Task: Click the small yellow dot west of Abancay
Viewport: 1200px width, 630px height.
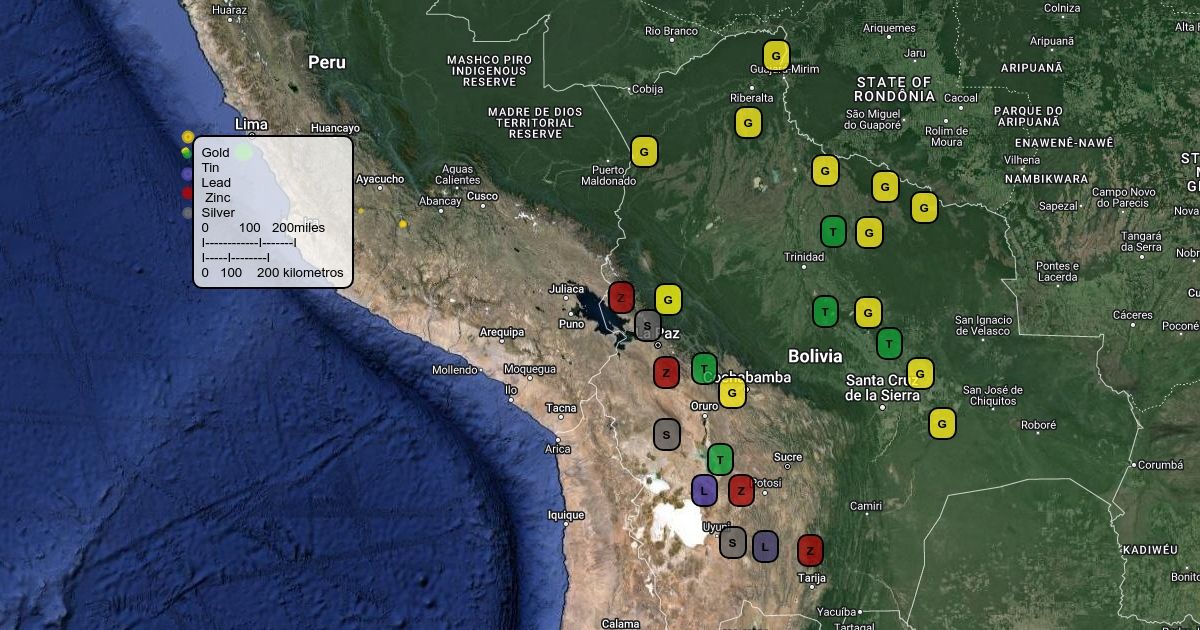Action: click(x=403, y=224)
